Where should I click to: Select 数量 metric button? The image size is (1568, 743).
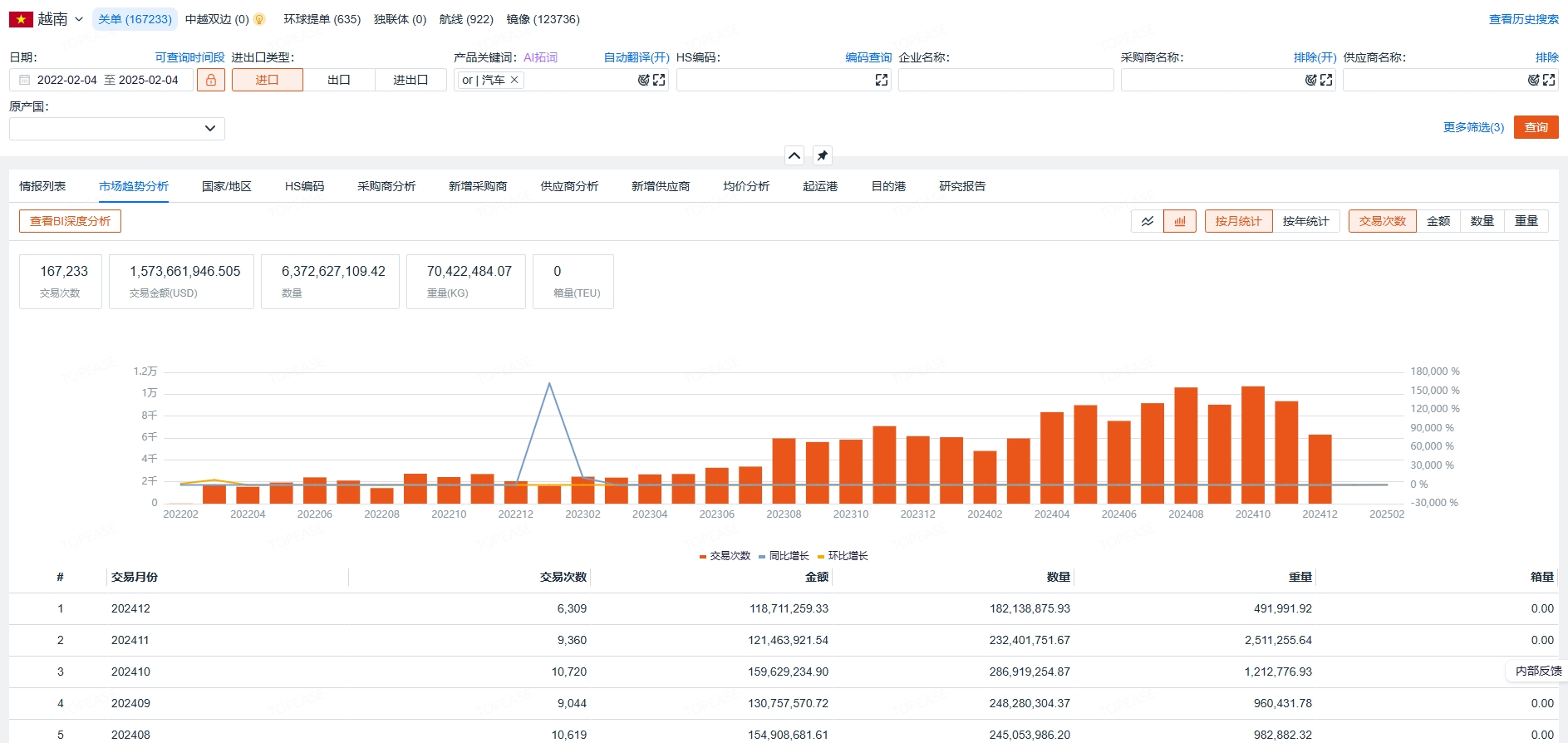pyautogui.click(x=1482, y=221)
